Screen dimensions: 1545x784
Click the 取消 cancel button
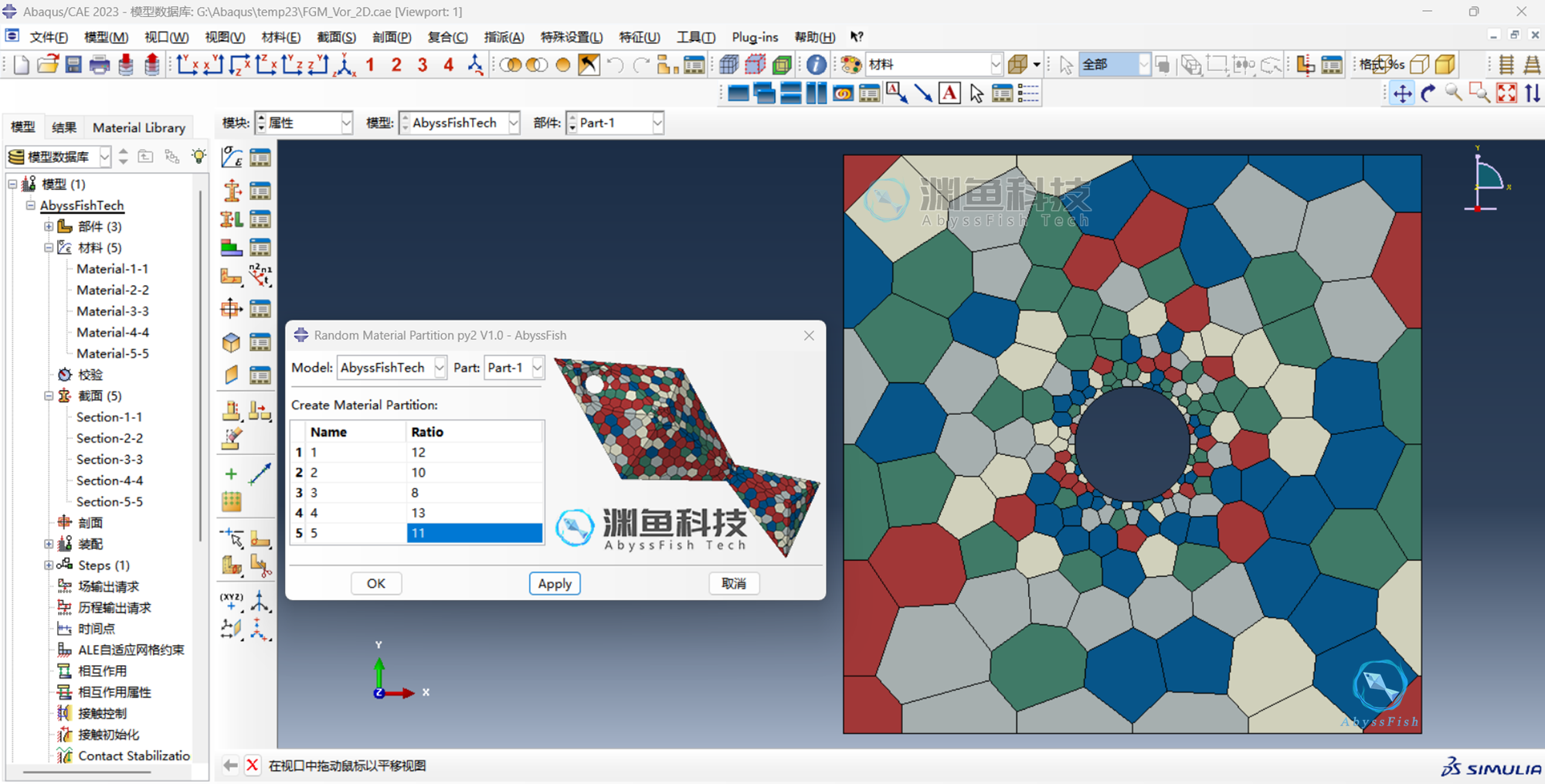click(x=734, y=583)
